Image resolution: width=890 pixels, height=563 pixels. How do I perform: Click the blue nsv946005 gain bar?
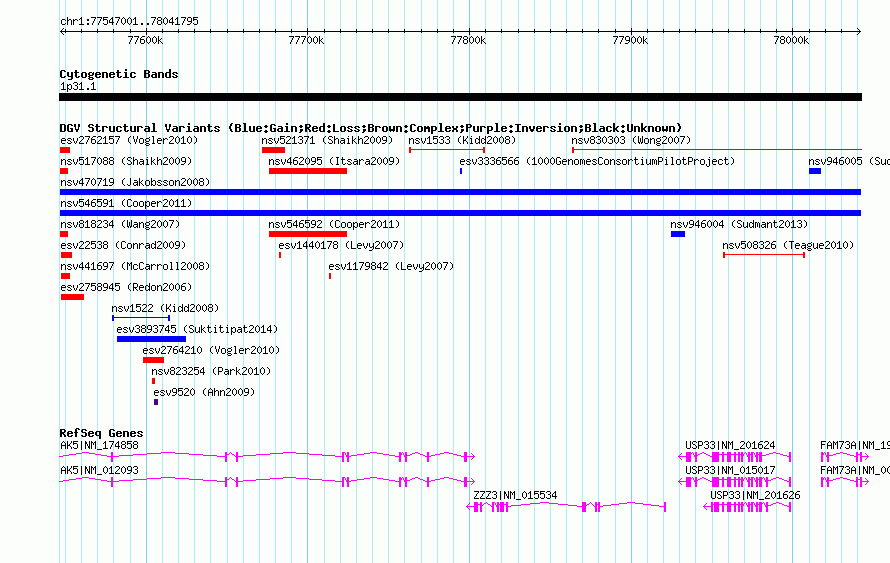click(x=815, y=171)
